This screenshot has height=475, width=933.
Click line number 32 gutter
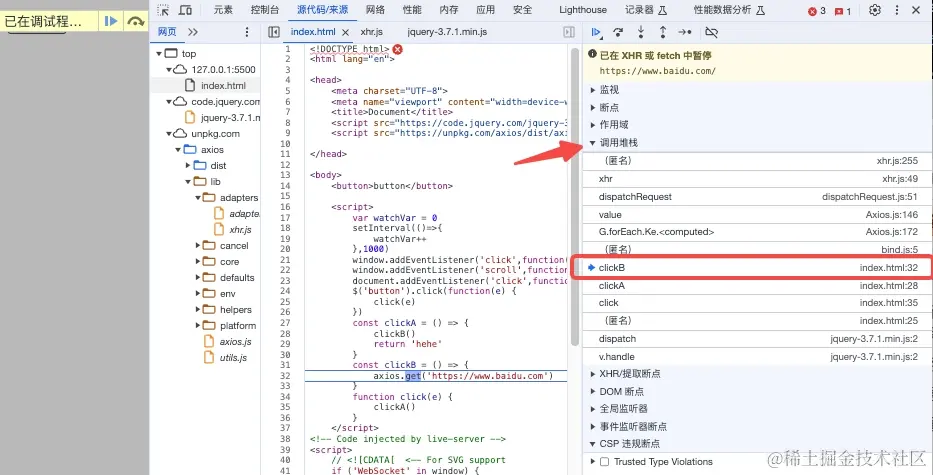tap(286, 376)
